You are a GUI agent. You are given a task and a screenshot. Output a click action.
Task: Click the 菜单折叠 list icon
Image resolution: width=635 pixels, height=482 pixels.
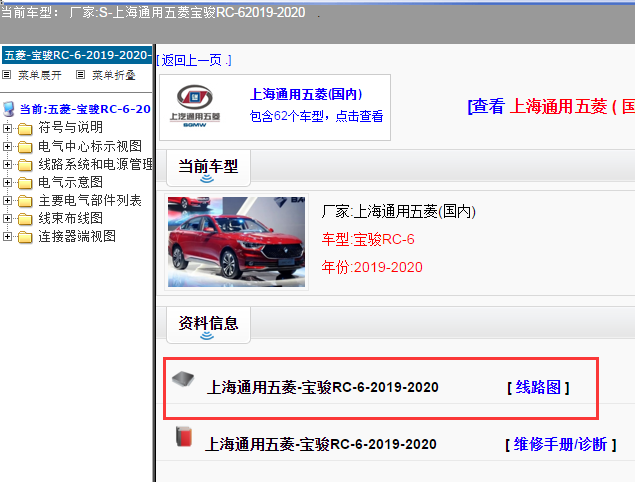tap(81, 75)
